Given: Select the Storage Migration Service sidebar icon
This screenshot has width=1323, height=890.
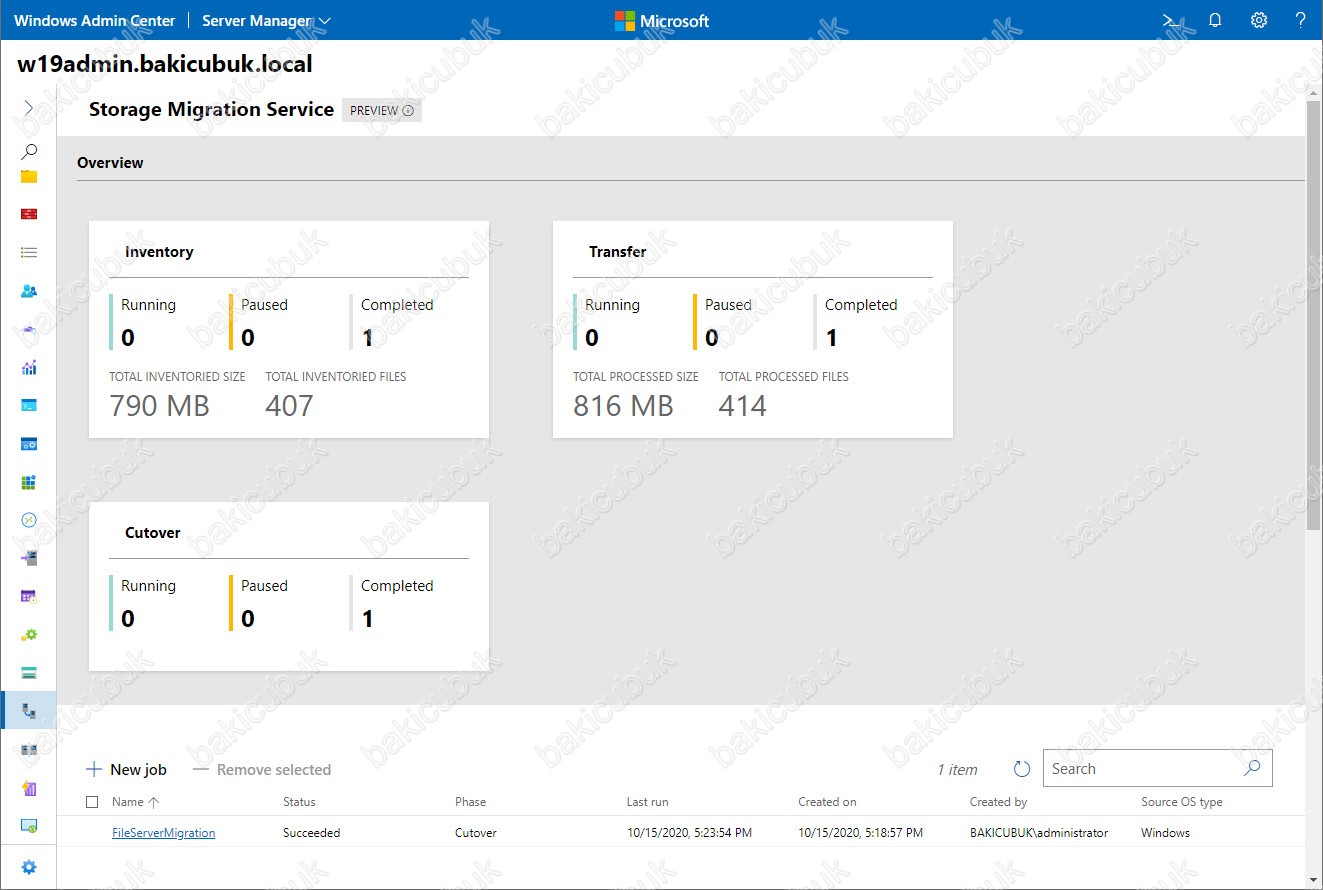Looking at the screenshot, I should click(29, 711).
